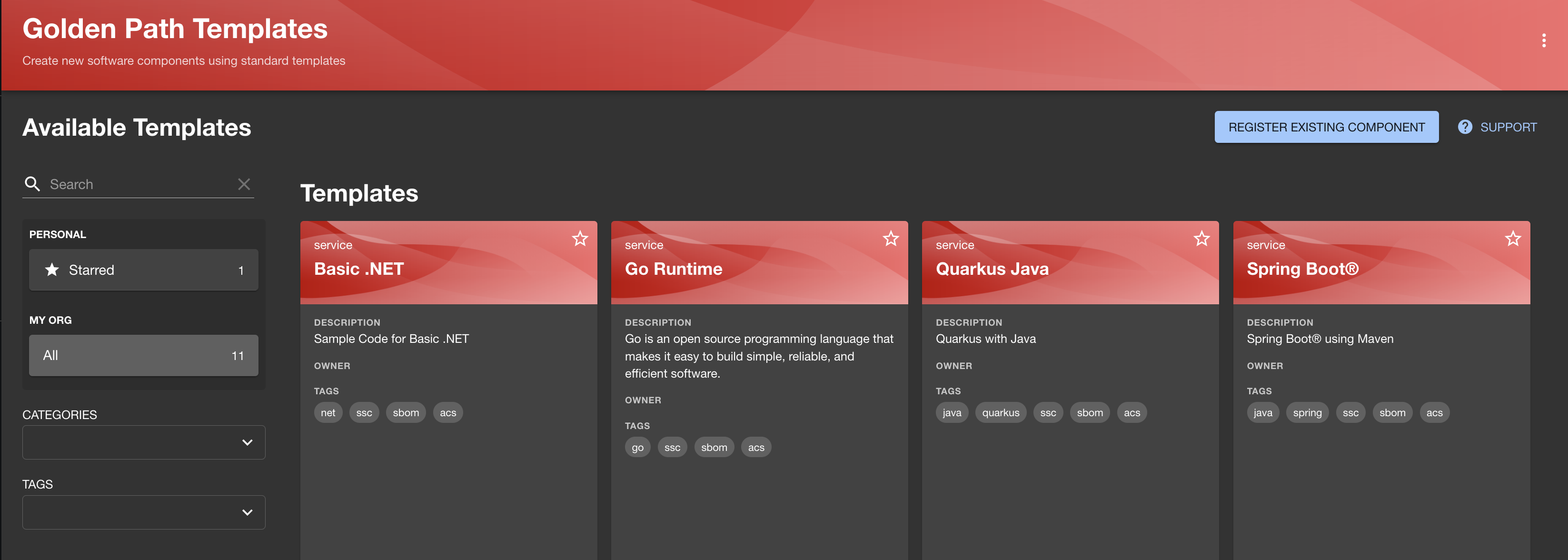
Task: Click the net tag on Basic .NET
Action: [328, 413]
